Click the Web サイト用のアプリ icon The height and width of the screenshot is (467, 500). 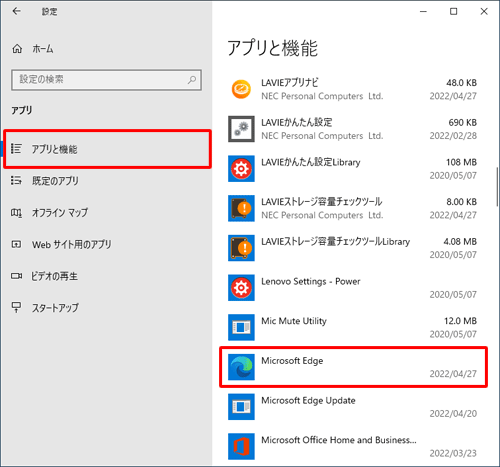[16, 244]
